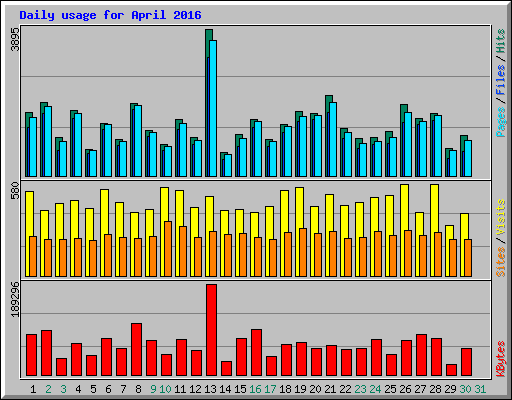Click the red KBytes bar for day 8
512x400 pixels.
136,350
